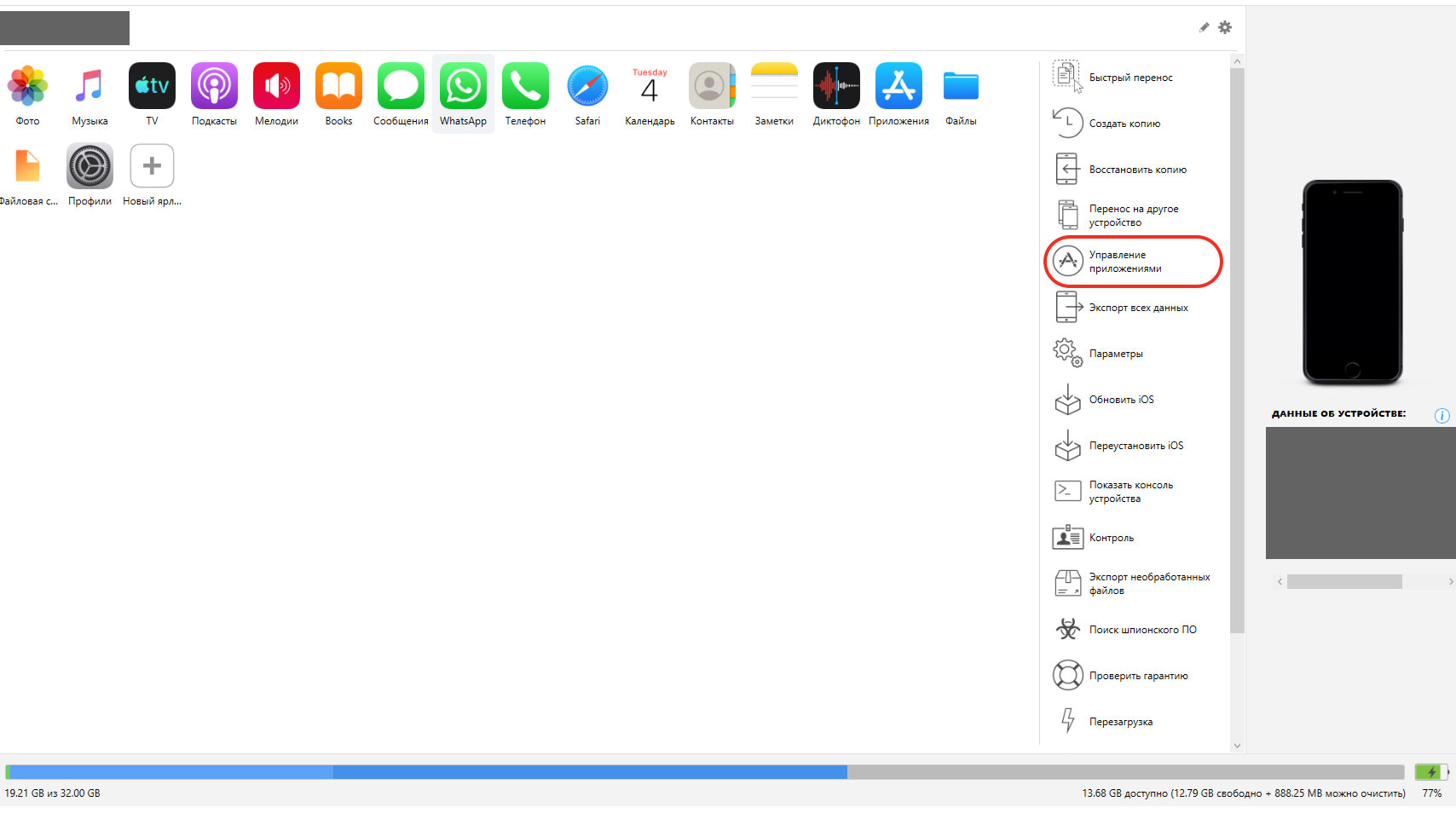Open the Подкасты app icon
This screenshot has width=1456, height=813.
(x=214, y=86)
